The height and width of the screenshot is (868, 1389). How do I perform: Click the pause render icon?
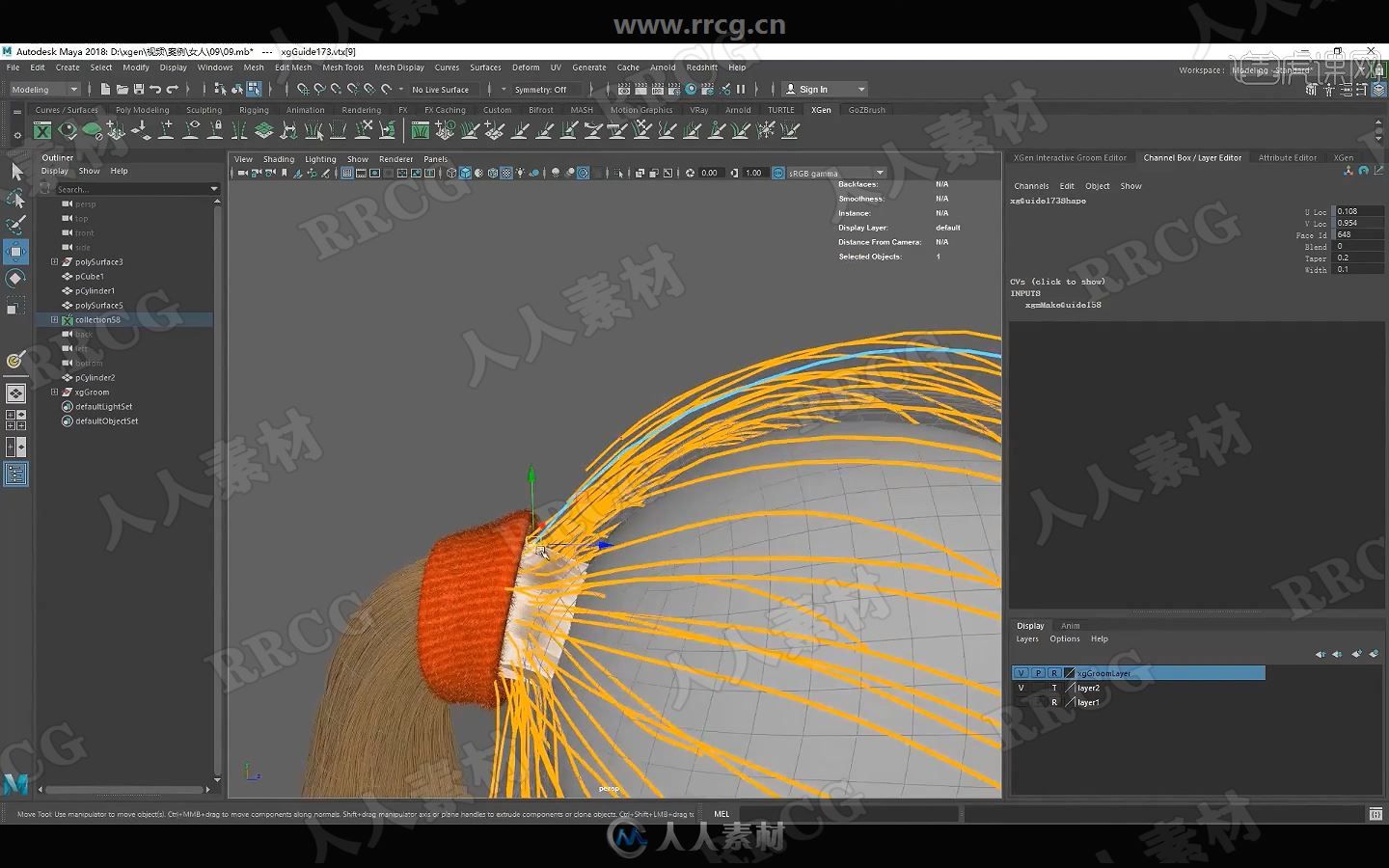(741, 89)
